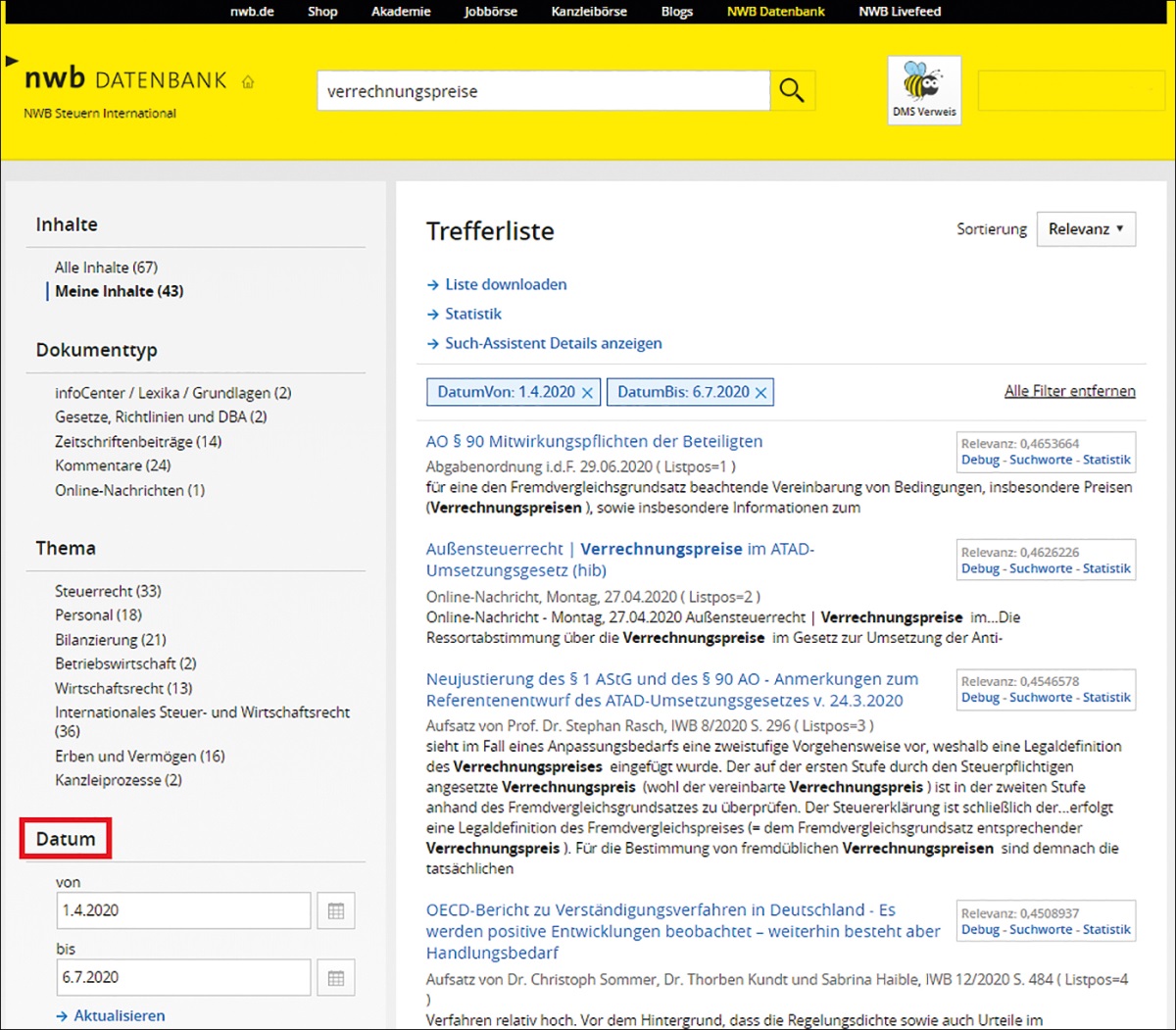Image resolution: width=1176 pixels, height=1030 pixels.
Task: Open the Shop item in top navigation
Action: 322,12
